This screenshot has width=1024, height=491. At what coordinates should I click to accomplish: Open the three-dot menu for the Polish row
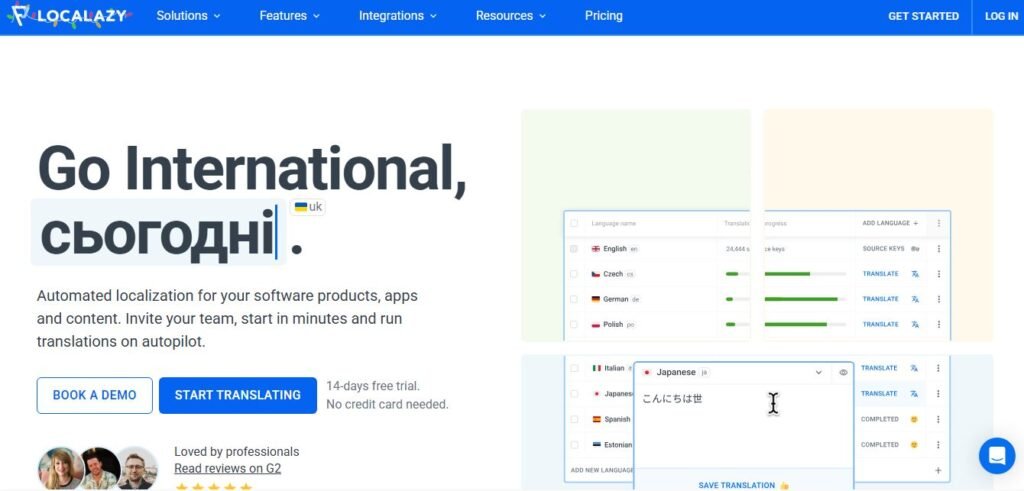point(938,324)
